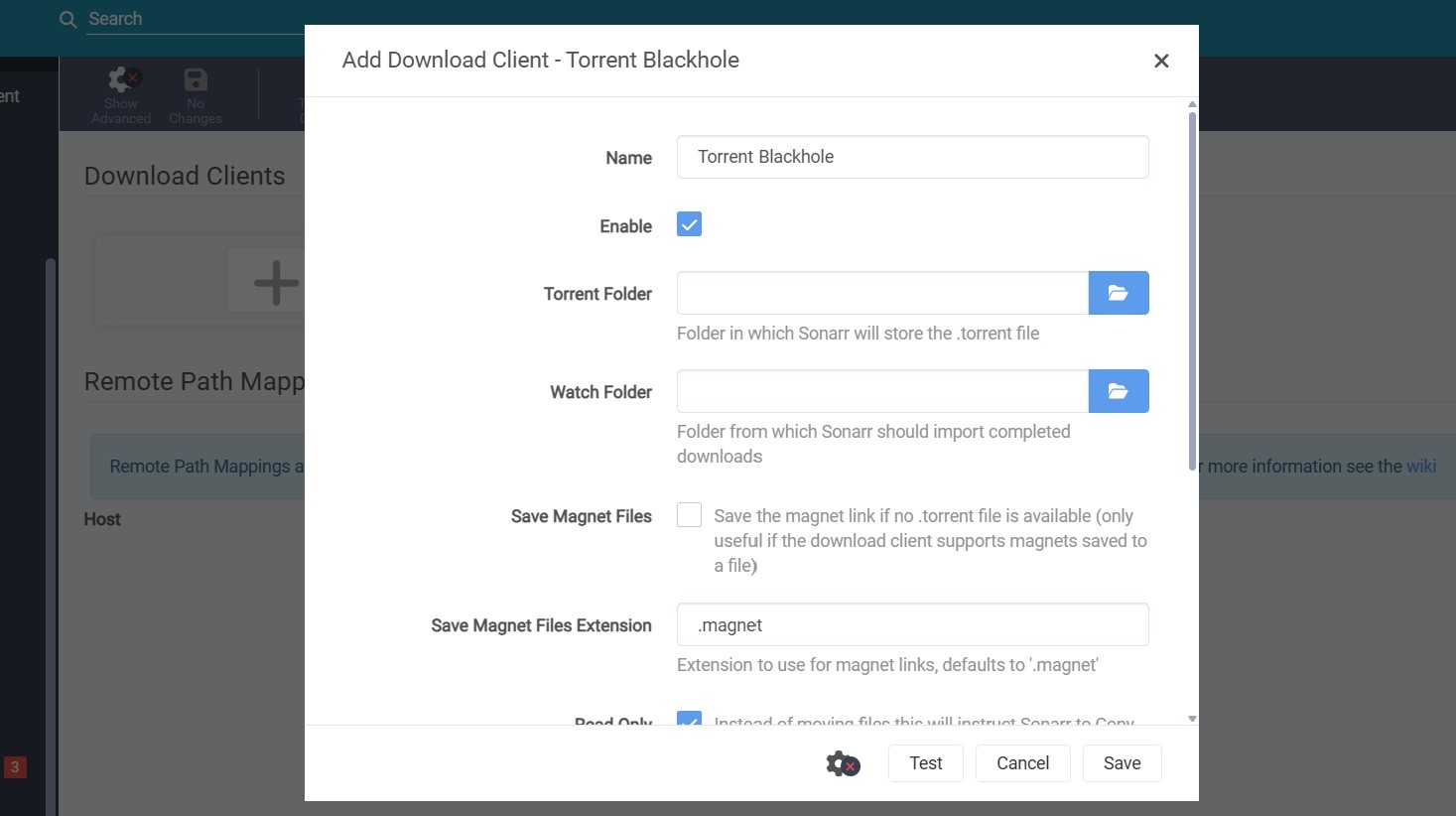Image resolution: width=1456 pixels, height=816 pixels.
Task: Edit the Save Magnet Files Extension field
Action: tap(912, 625)
